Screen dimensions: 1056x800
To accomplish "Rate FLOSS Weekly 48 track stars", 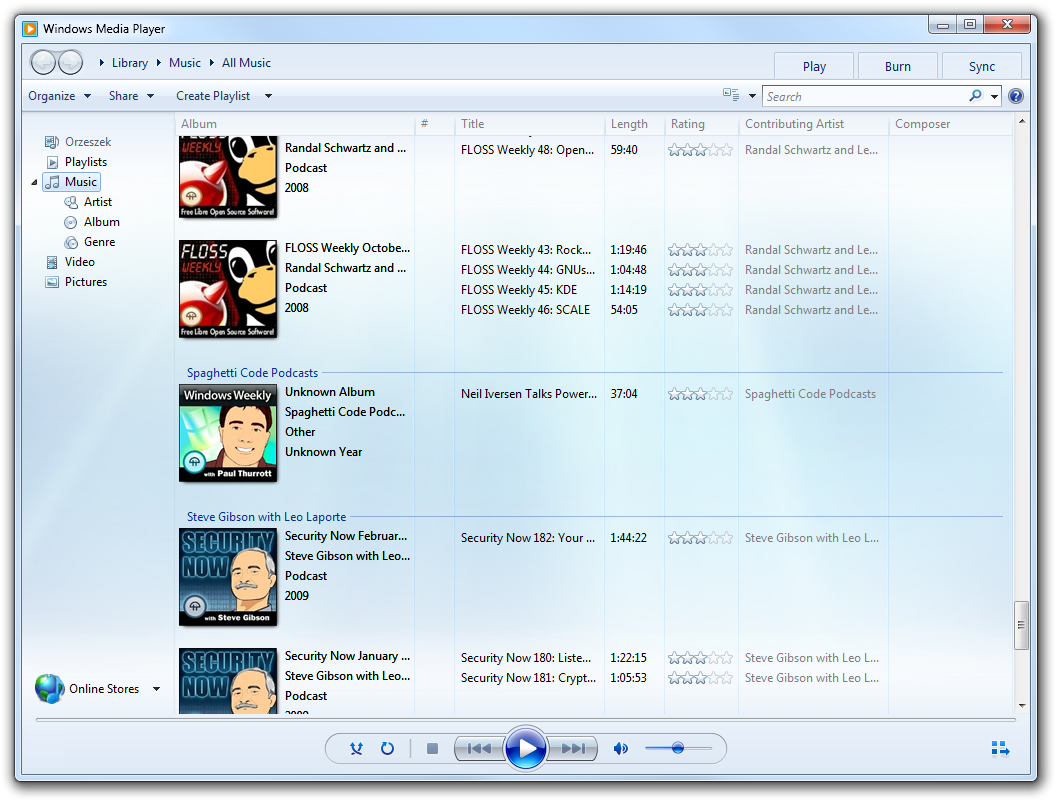I will pyautogui.click(x=700, y=150).
